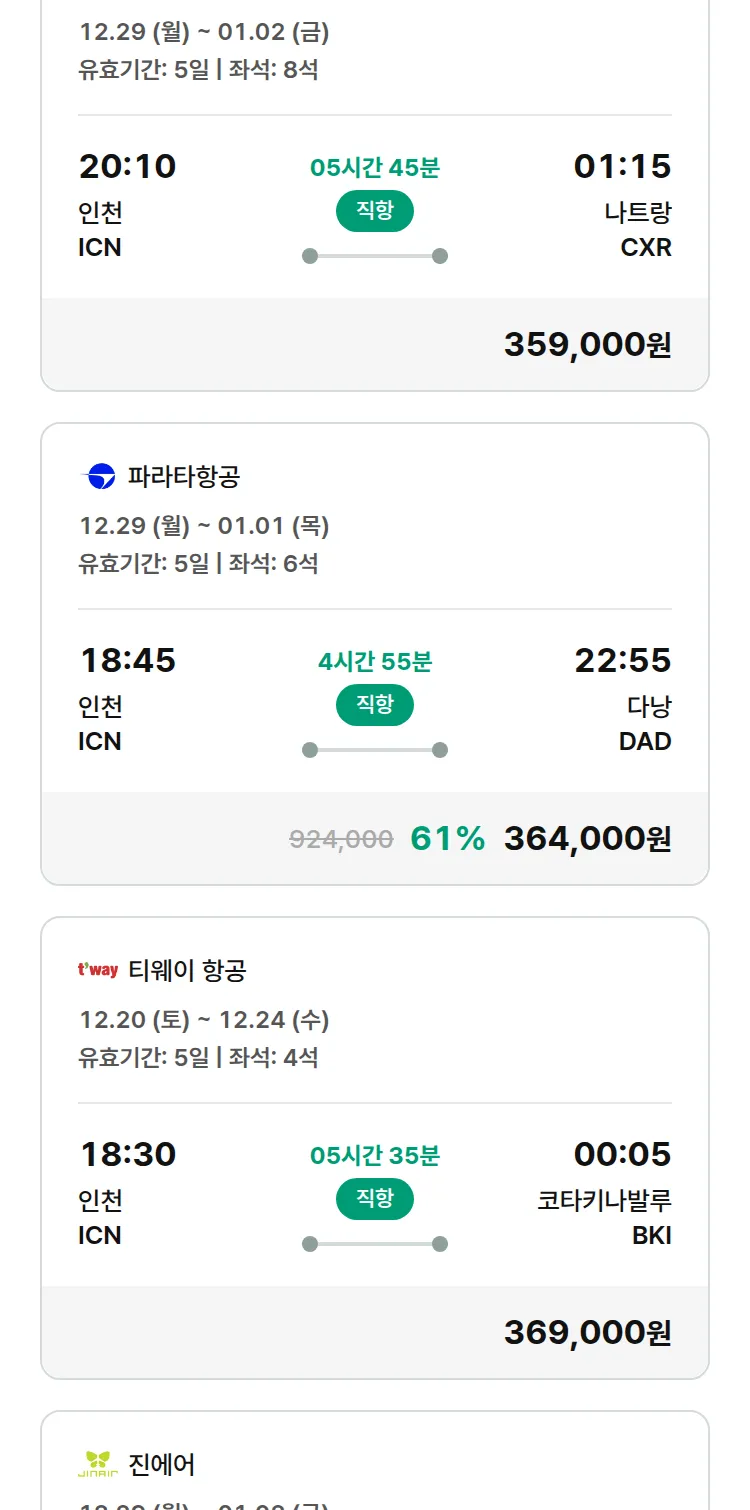Click the route line on Kota Kinabalu flight
750x1510 pixels.
pos(375,1244)
